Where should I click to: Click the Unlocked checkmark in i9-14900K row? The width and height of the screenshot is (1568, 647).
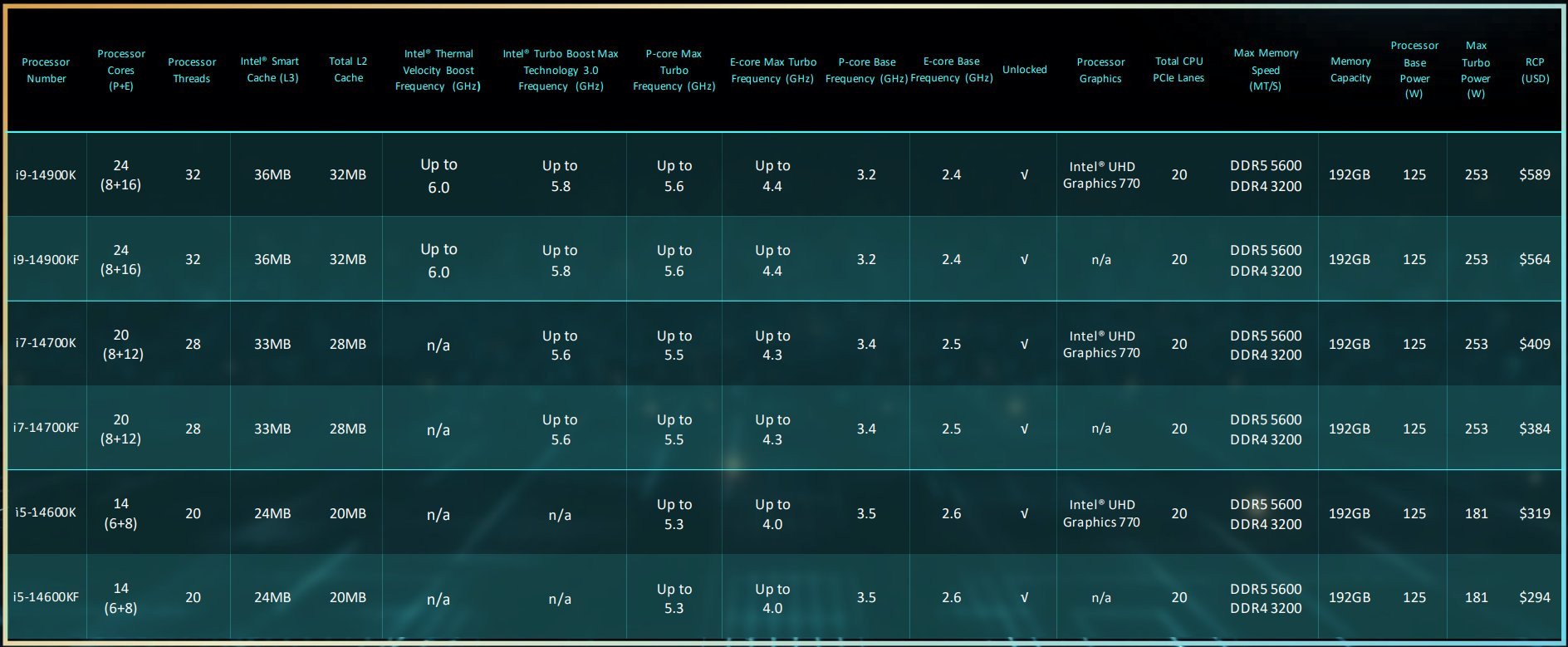click(1024, 175)
